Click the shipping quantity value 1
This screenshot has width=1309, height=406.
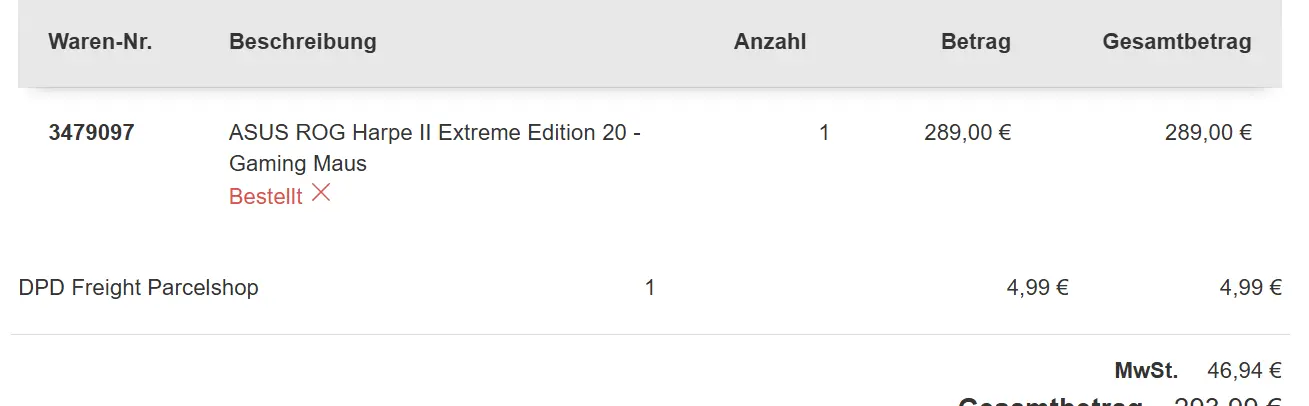pyautogui.click(x=650, y=288)
